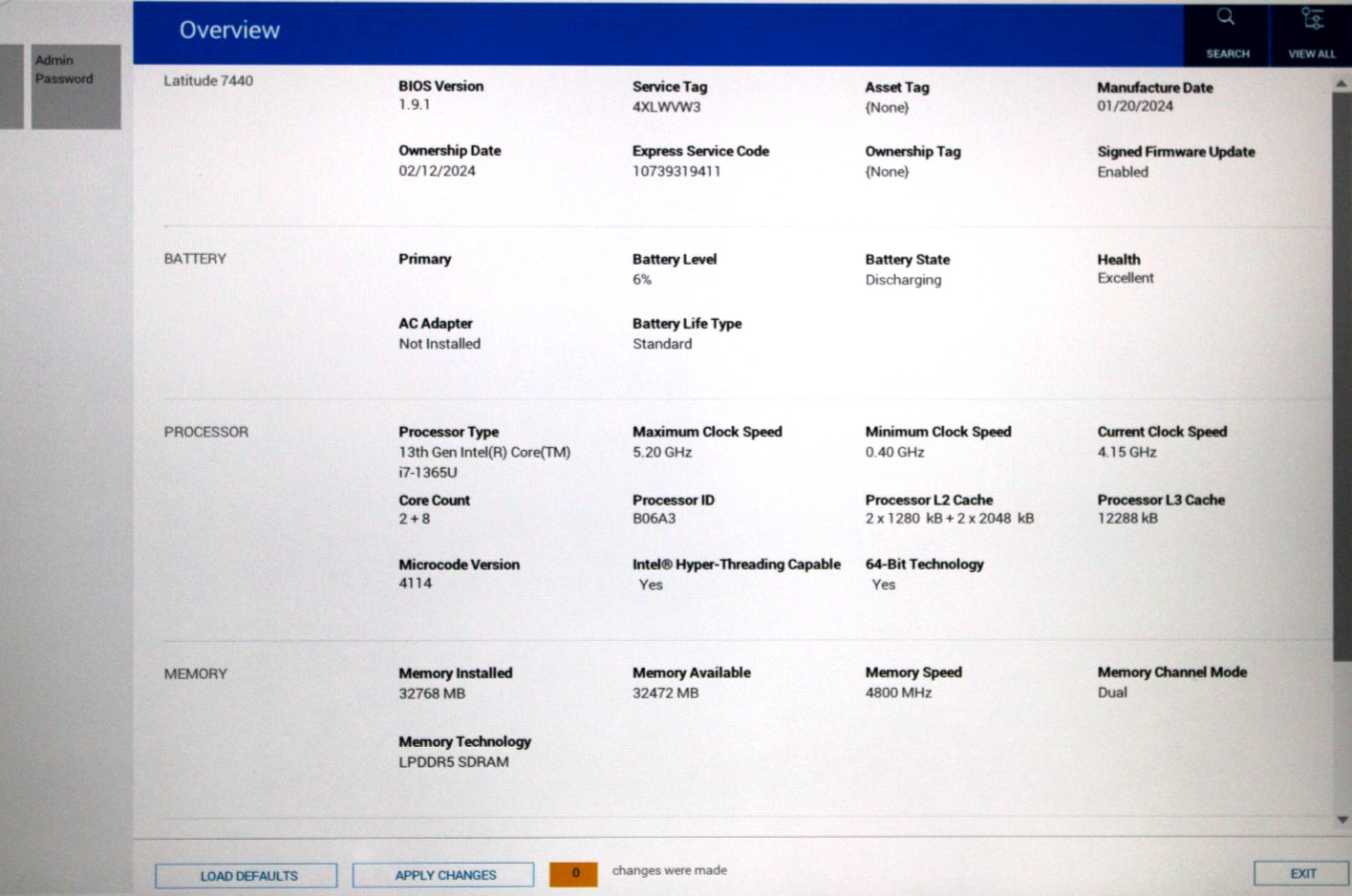1352x896 pixels.
Task: Click Minimum Clock Speed 0.40 GHz
Action: click(895, 453)
